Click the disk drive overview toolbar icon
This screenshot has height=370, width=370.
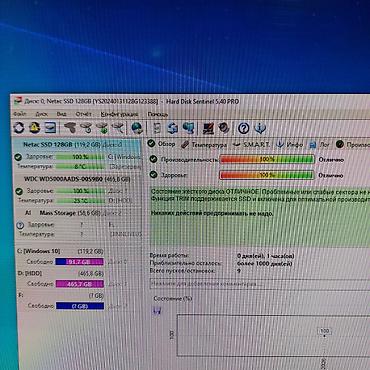50,128
